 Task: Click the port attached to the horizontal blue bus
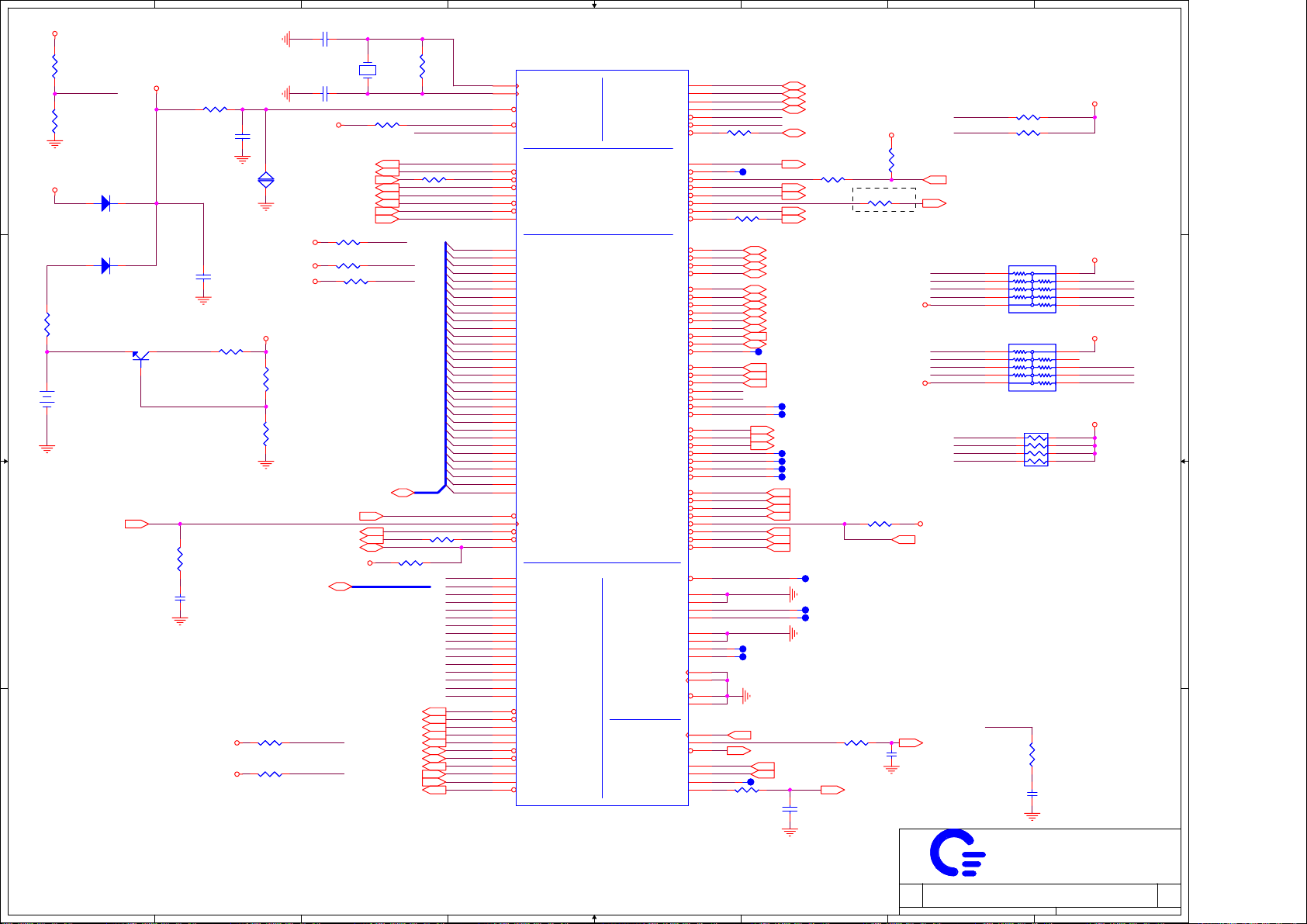pyautogui.click(x=340, y=587)
